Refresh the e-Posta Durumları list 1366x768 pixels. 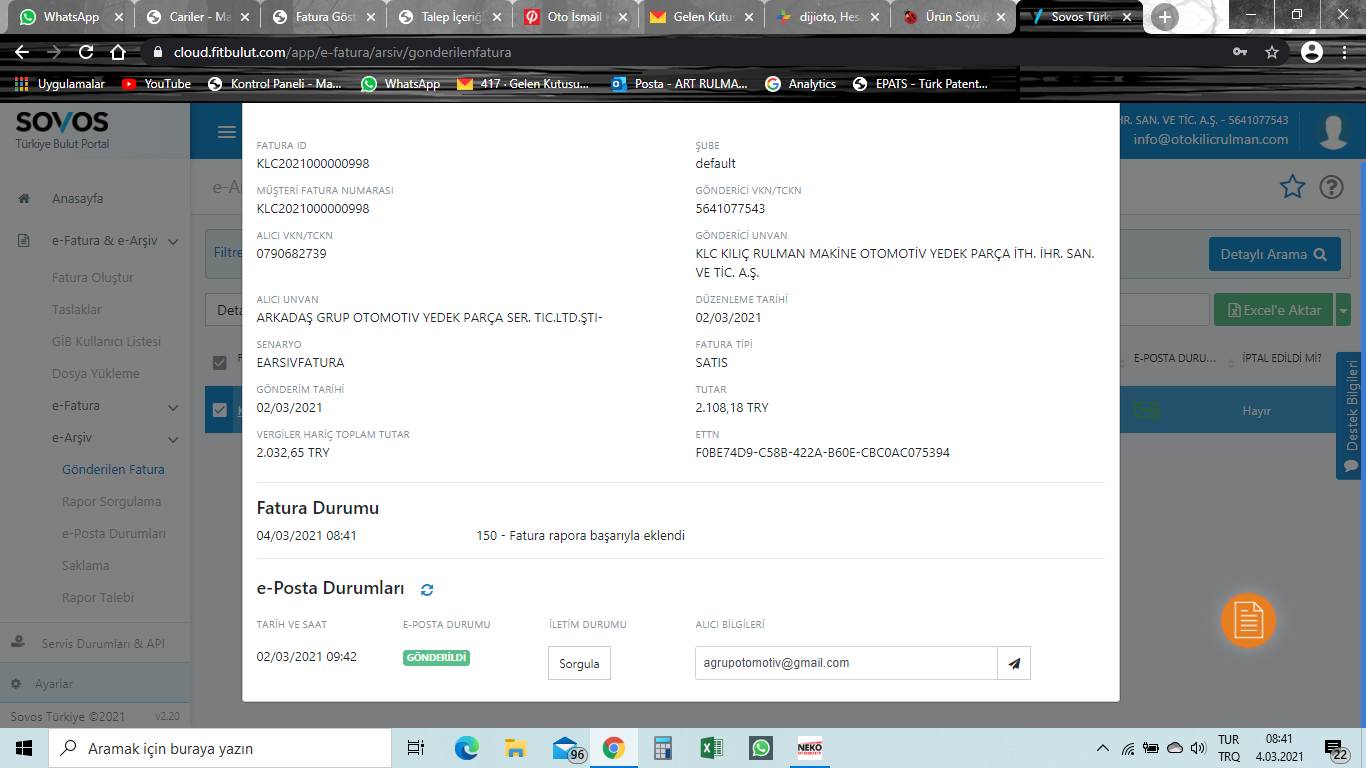[x=427, y=590]
